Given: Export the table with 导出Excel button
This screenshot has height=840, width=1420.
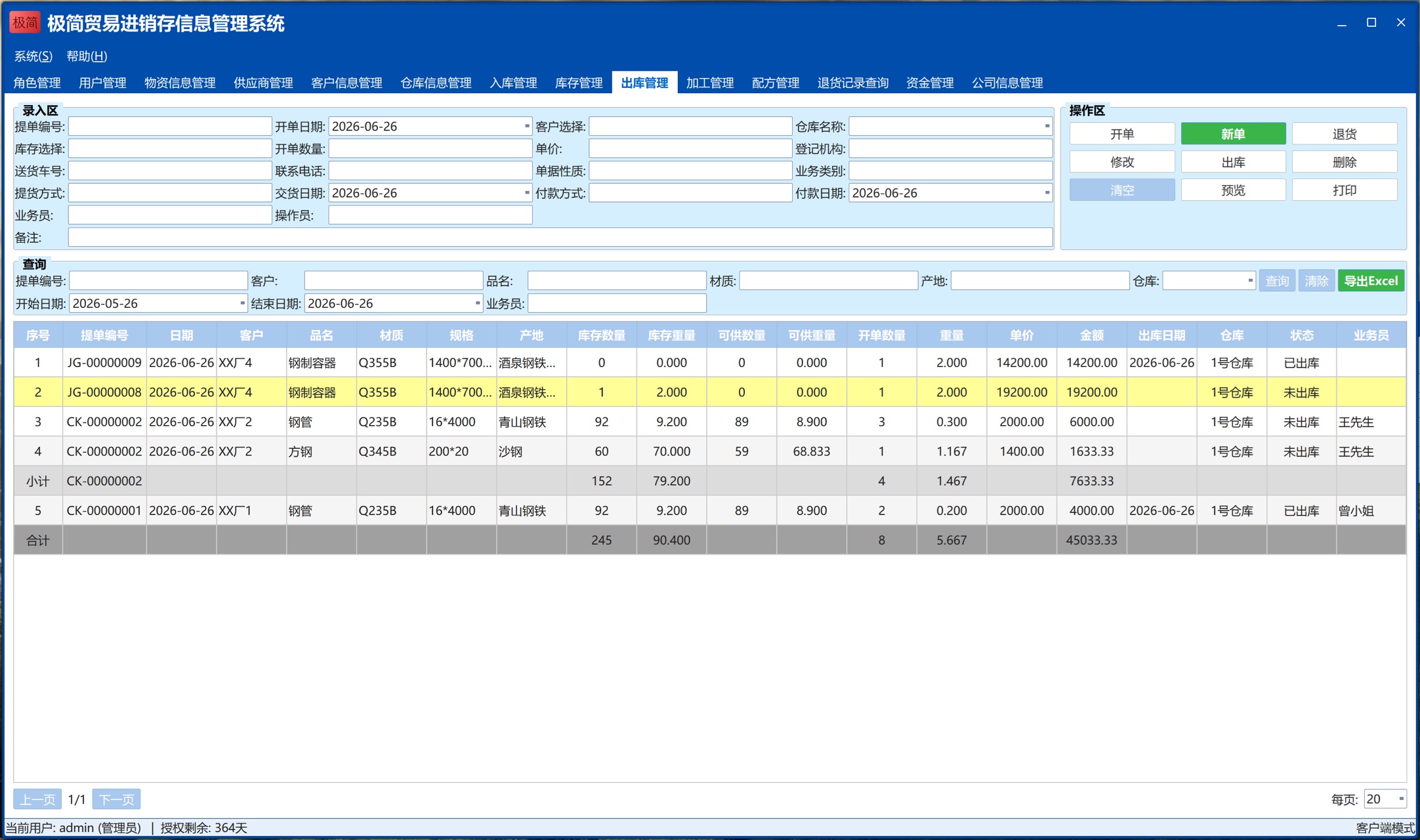Looking at the screenshot, I should [x=1371, y=281].
